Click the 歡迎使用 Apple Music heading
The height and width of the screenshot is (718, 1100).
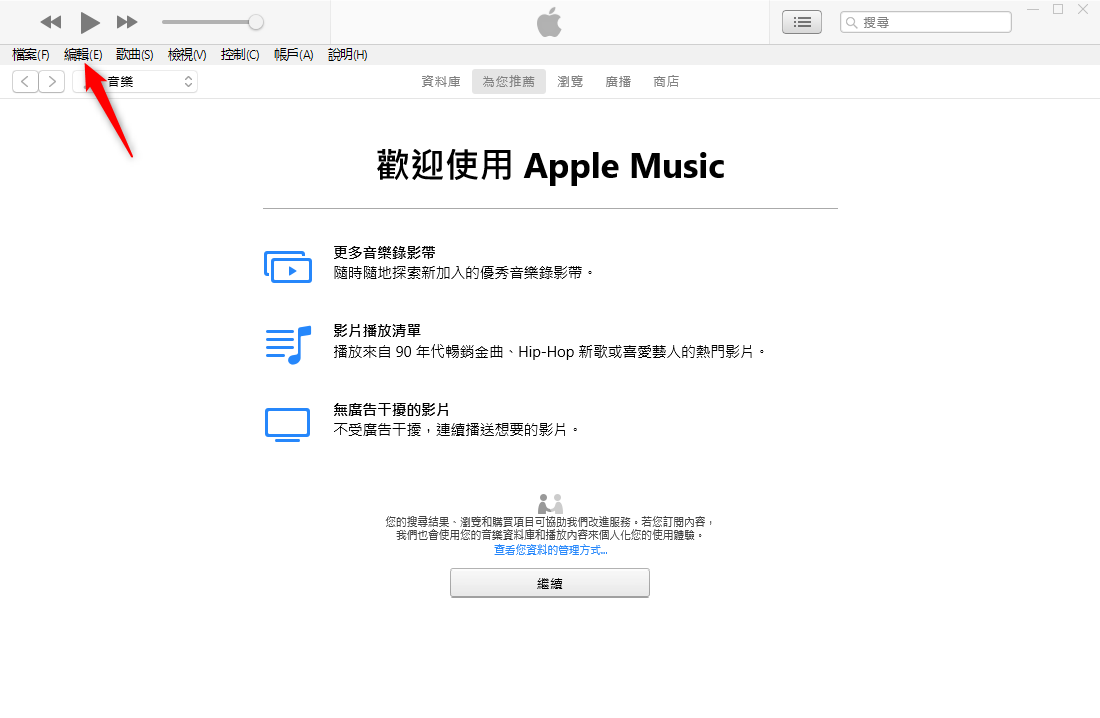550,166
